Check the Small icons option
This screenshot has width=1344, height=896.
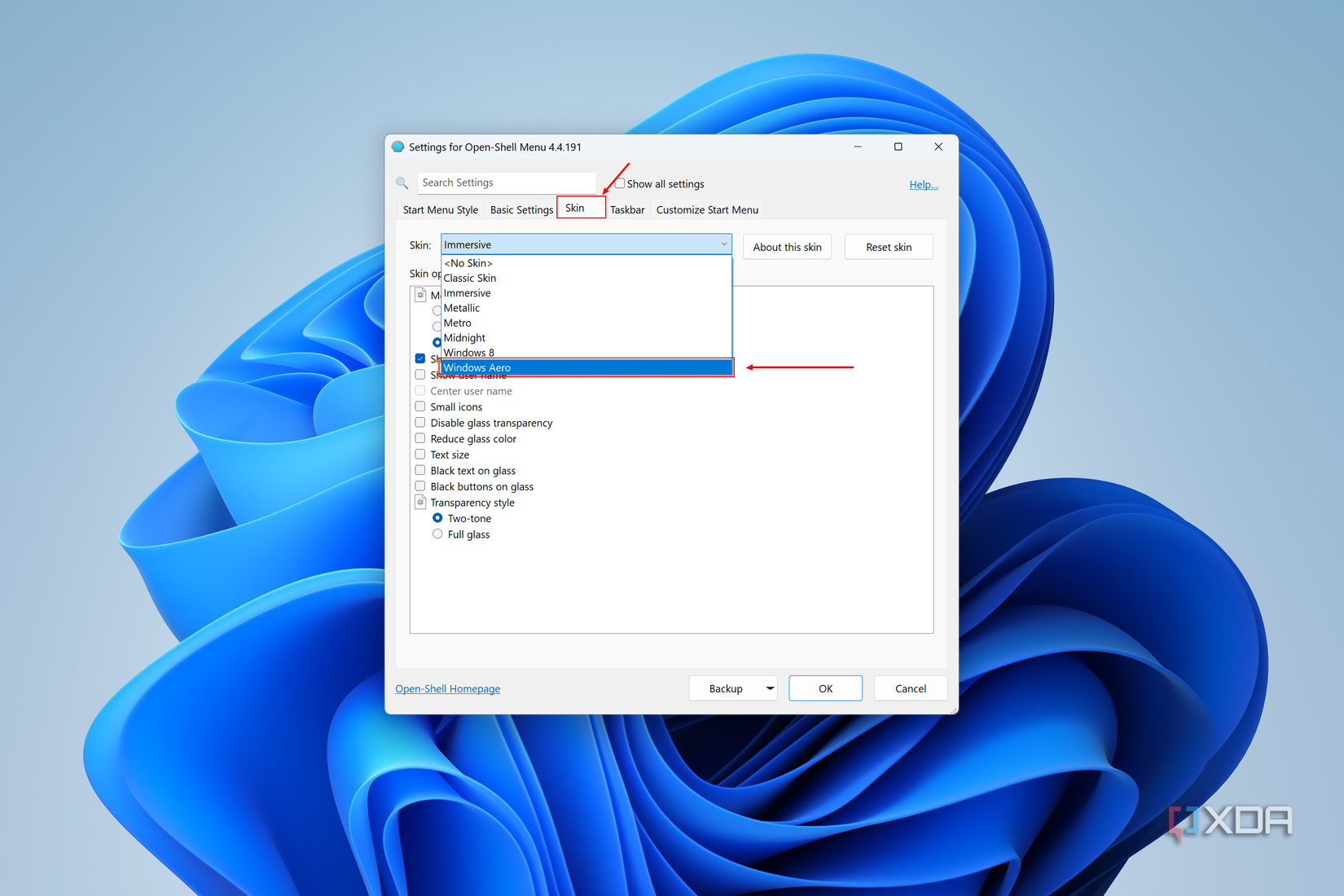pyautogui.click(x=420, y=406)
